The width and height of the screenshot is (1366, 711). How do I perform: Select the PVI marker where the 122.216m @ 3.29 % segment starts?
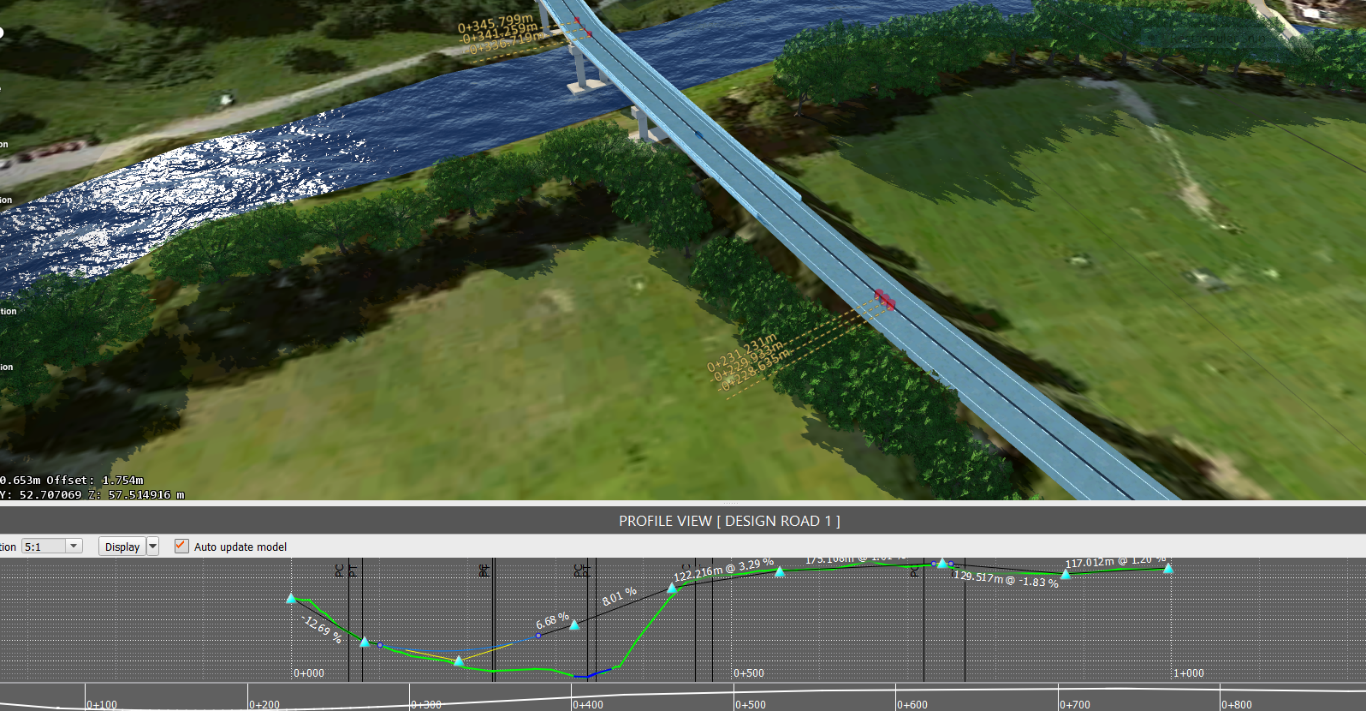[672, 588]
